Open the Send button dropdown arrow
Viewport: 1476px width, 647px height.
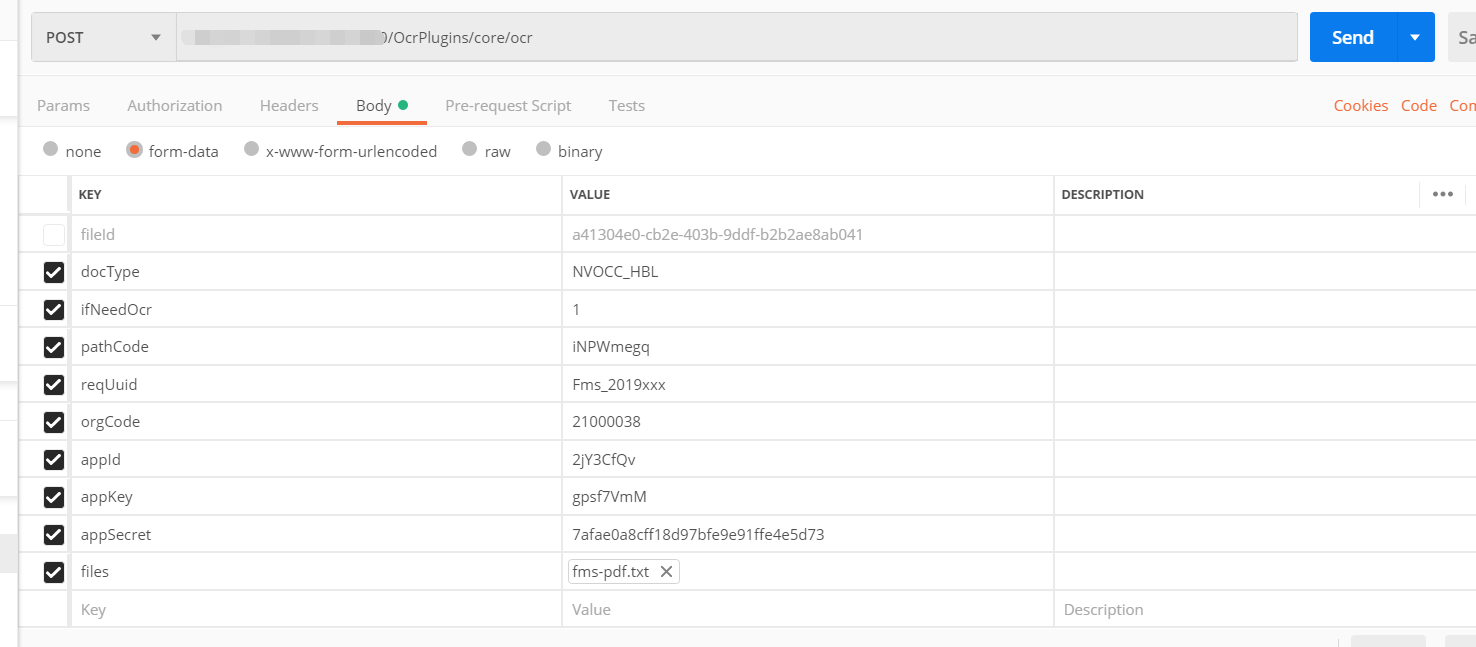(1414, 37)
